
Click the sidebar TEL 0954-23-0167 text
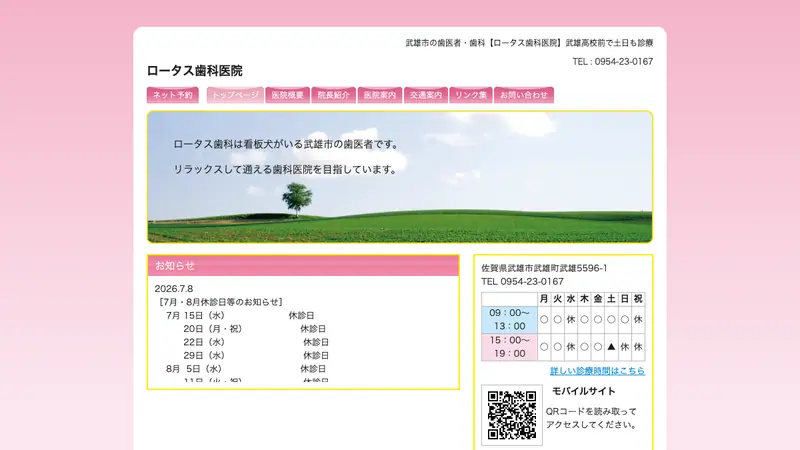pos(522,282)
